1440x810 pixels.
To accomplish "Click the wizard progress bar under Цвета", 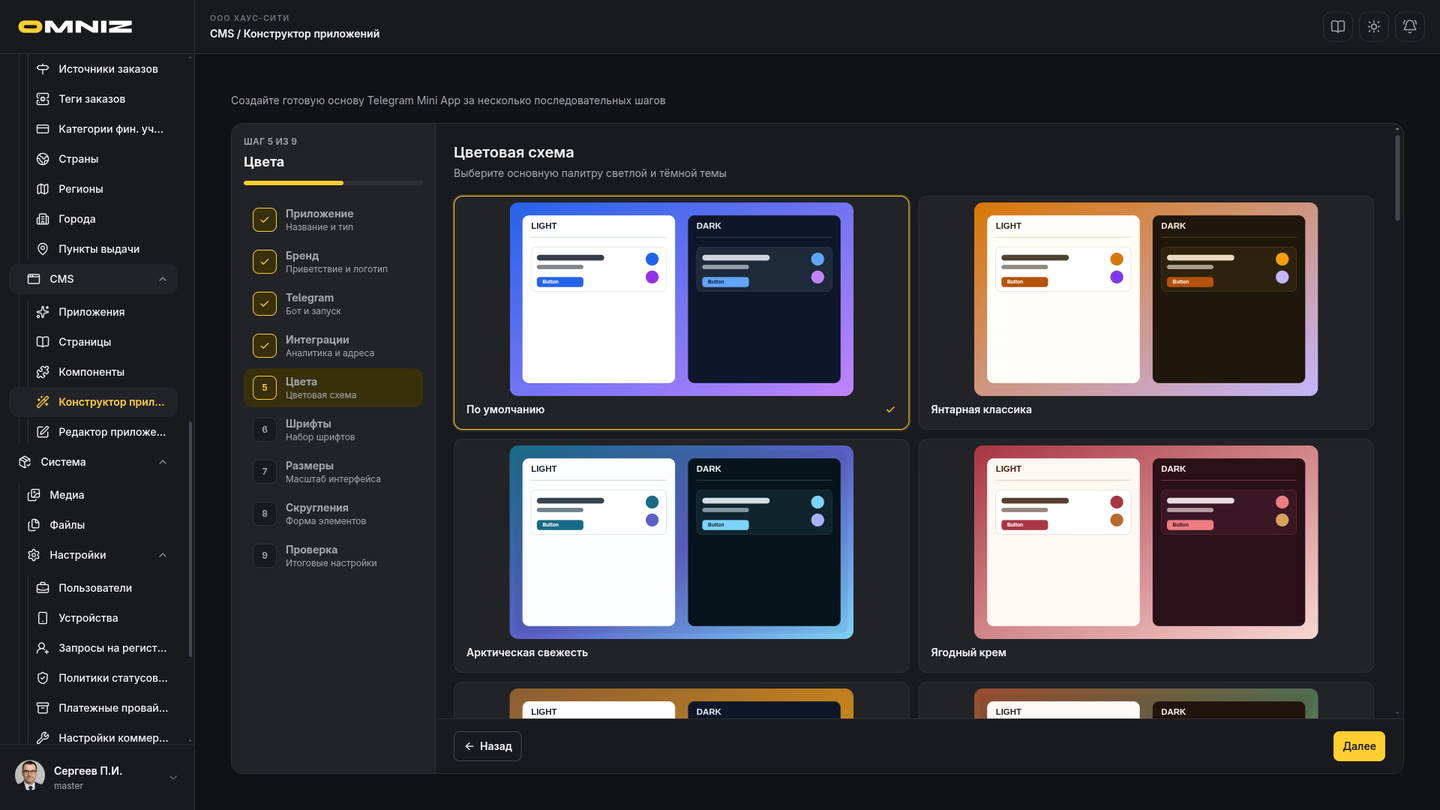I will point(333,183).
